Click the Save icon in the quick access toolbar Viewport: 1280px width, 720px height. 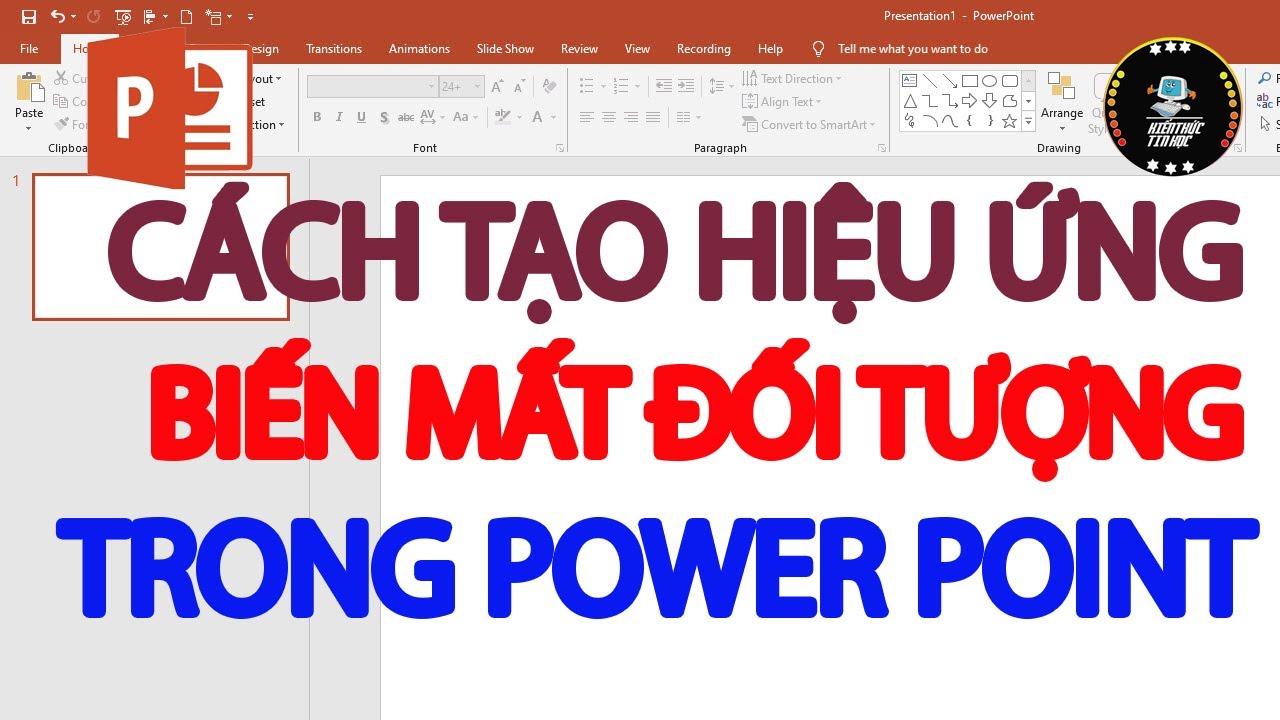[x=29, y=16]
